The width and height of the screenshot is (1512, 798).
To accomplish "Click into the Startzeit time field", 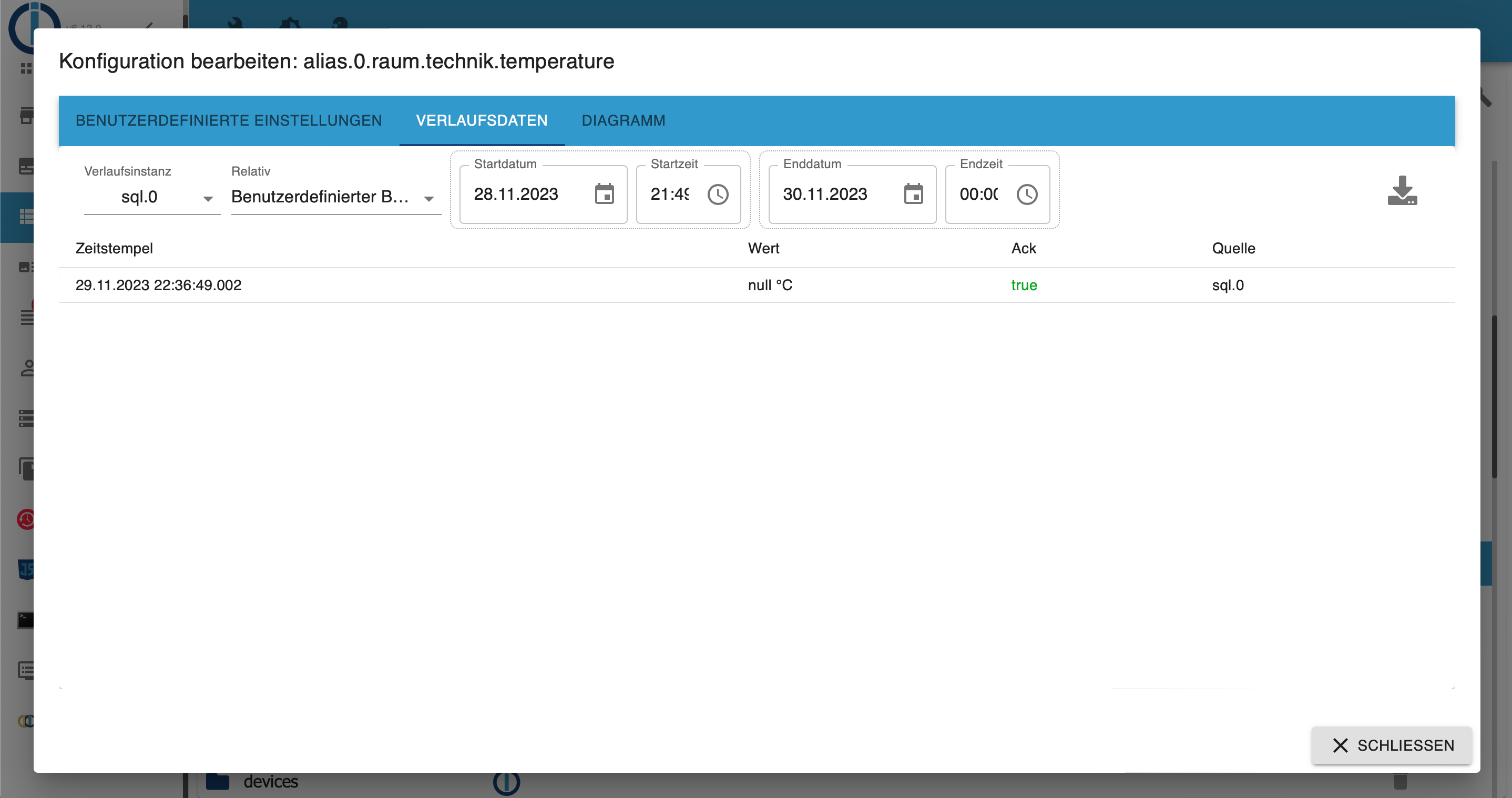I will pyautogui.click(x=670, y=194).
